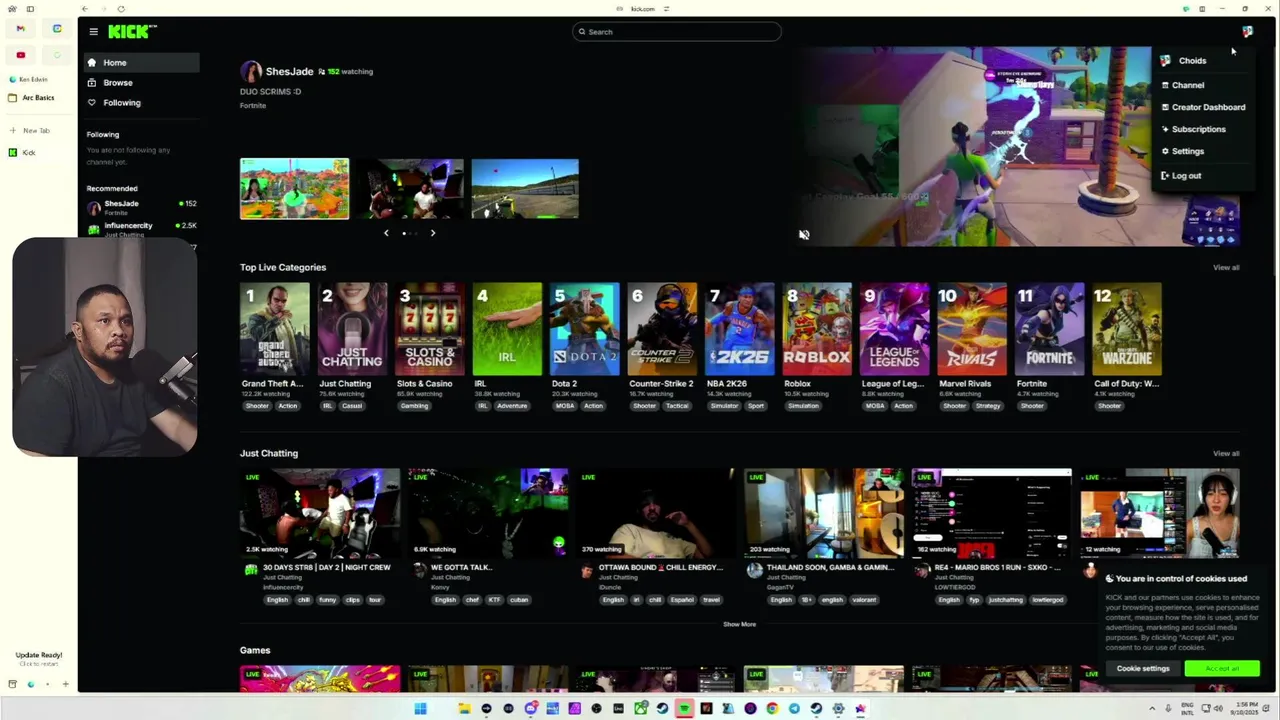Open Fortnite category card
This screenshot has height=720, width=1280.
click(x=1050, y=329)
